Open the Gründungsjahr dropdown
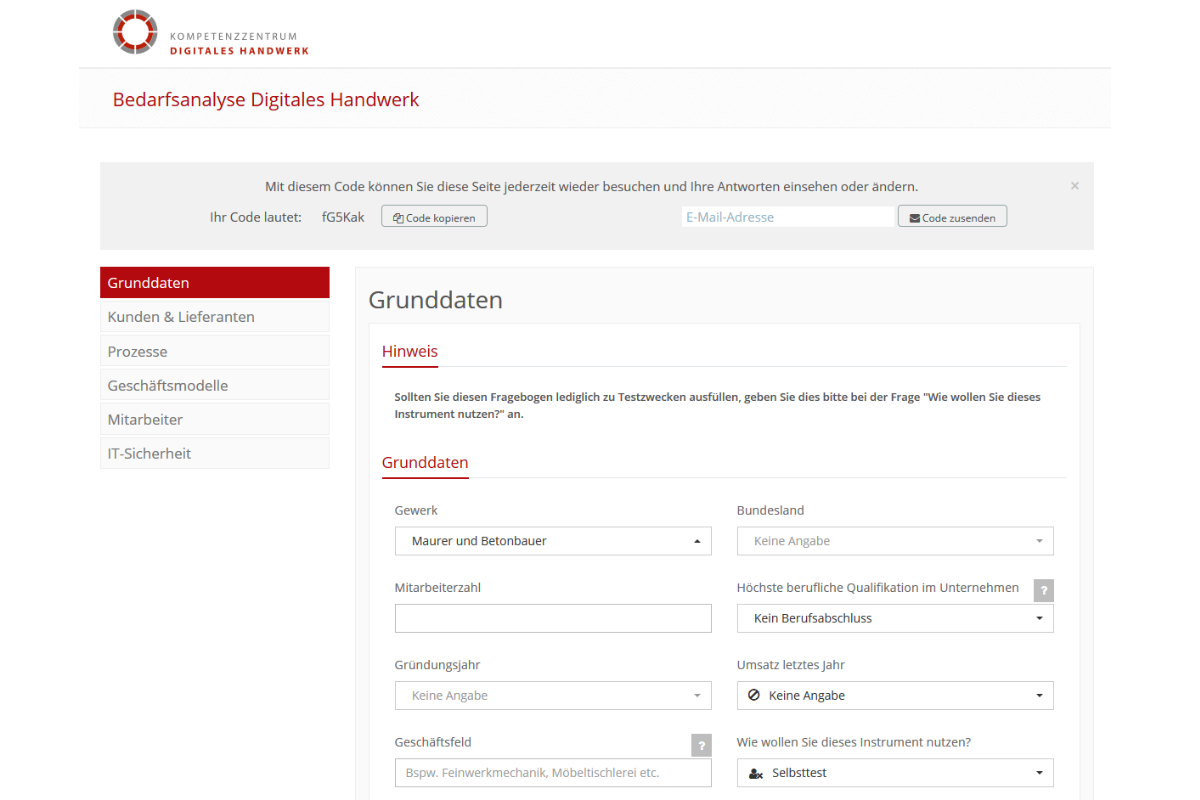 553,695
